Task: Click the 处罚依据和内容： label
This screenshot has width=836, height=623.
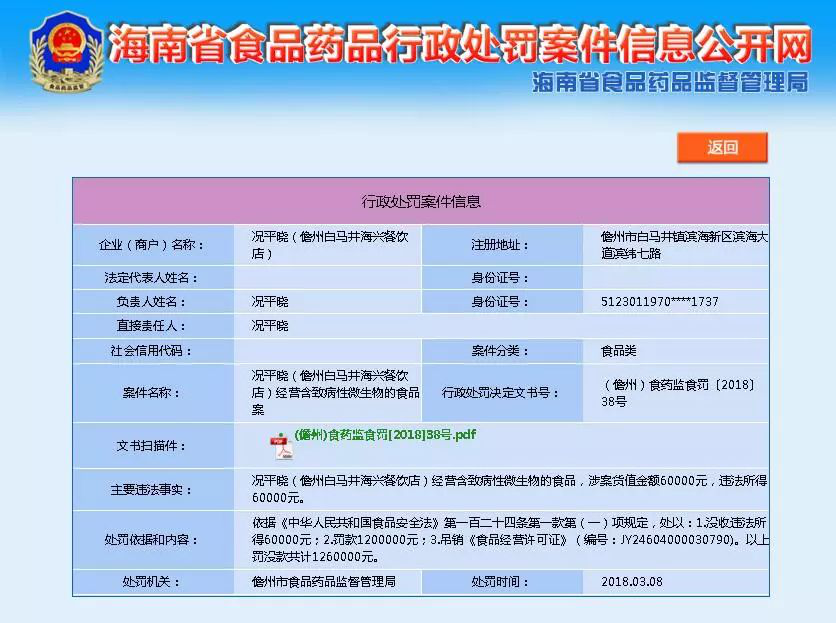Action: [151, 540]
